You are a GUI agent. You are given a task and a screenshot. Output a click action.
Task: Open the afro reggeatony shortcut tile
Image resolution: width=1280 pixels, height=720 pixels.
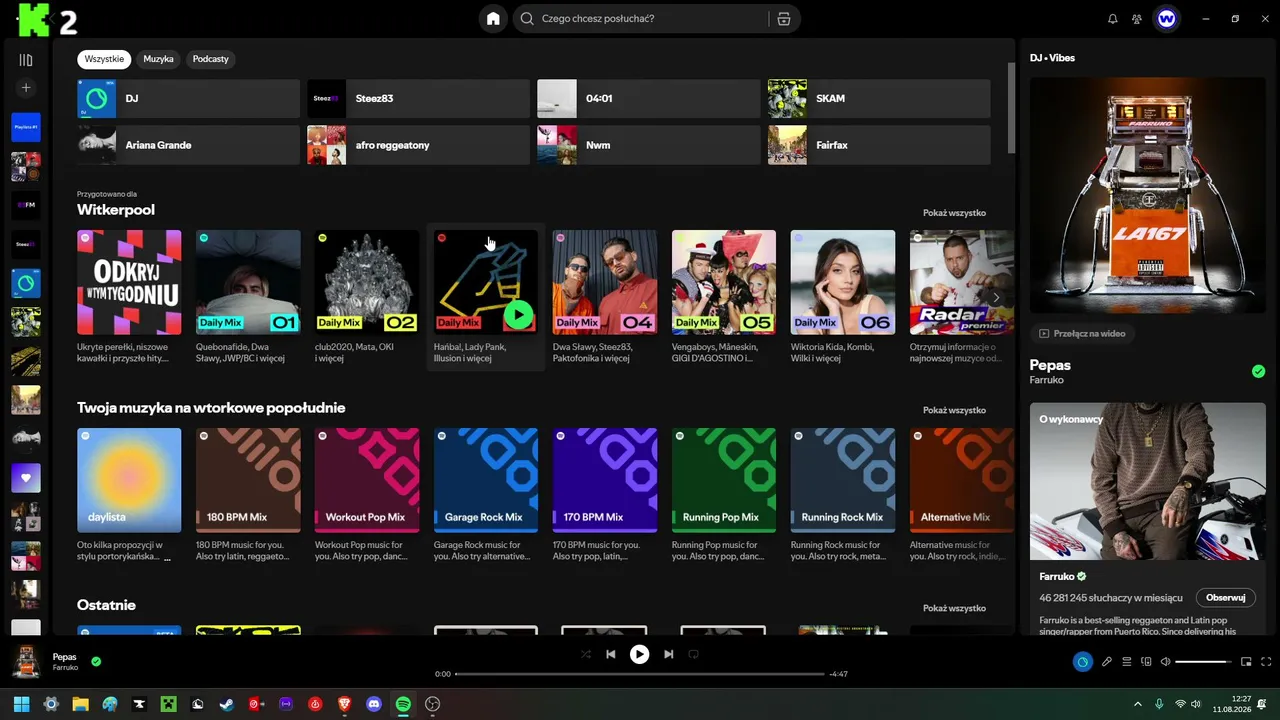coord(418,145)
